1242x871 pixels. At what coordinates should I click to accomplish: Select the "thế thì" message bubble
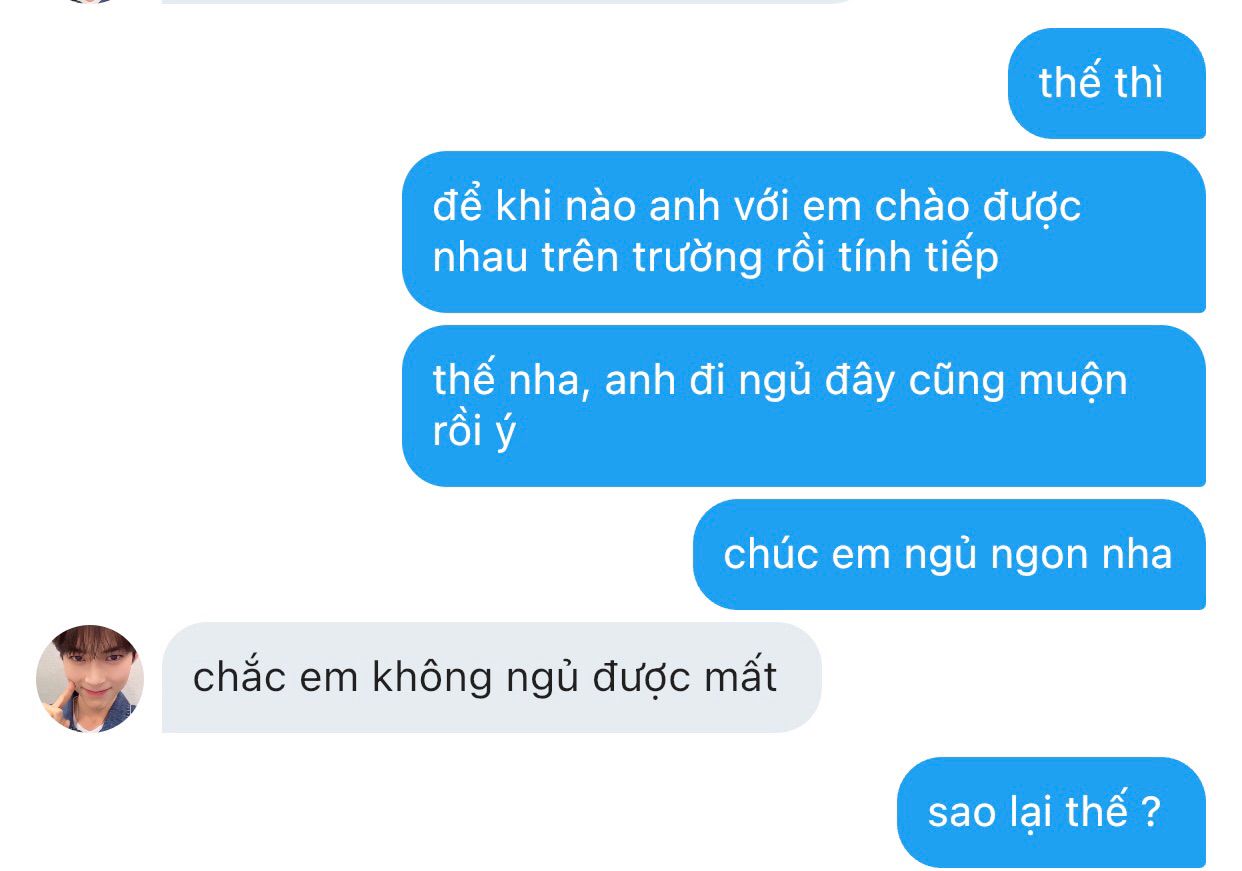[x=1106, y=83]
